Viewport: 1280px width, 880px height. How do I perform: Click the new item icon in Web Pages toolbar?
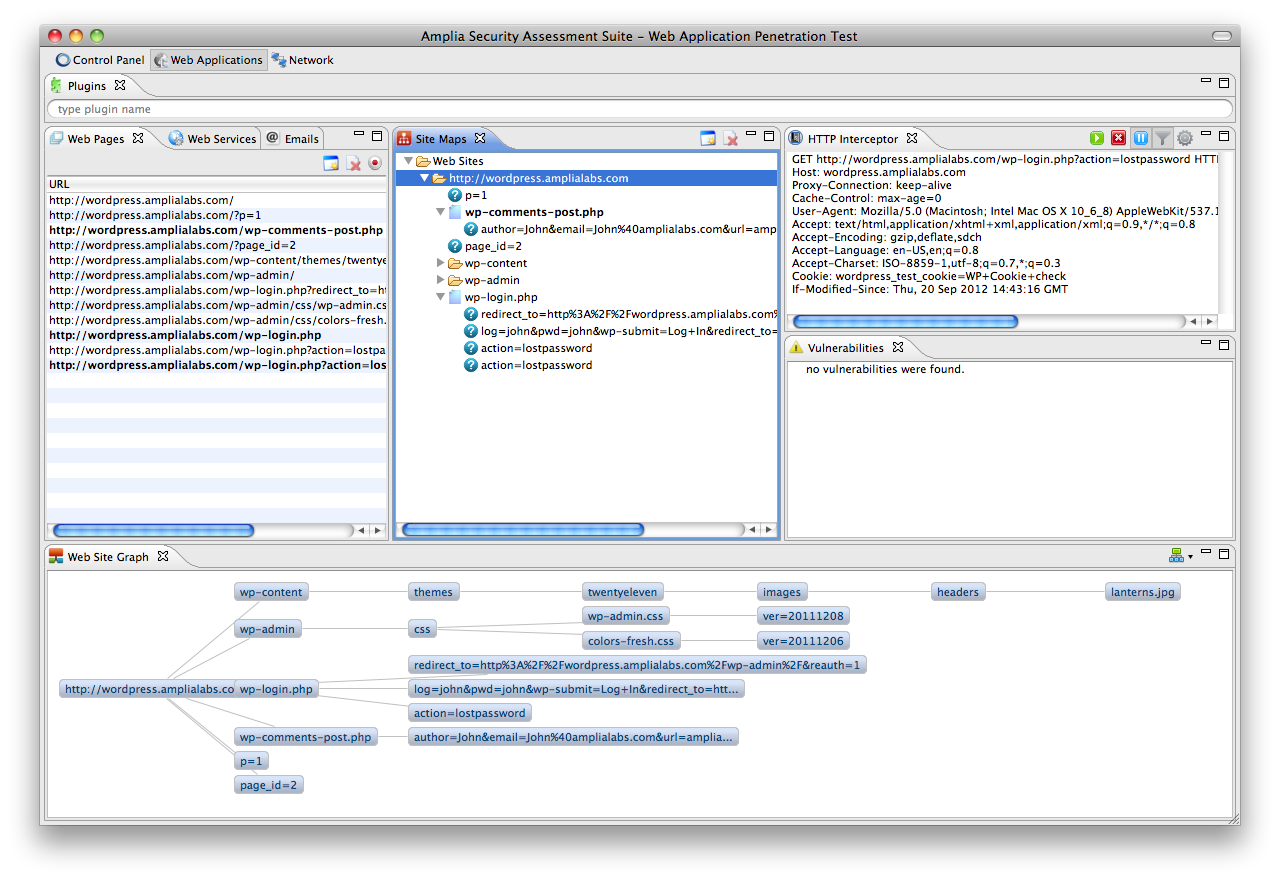331,163
